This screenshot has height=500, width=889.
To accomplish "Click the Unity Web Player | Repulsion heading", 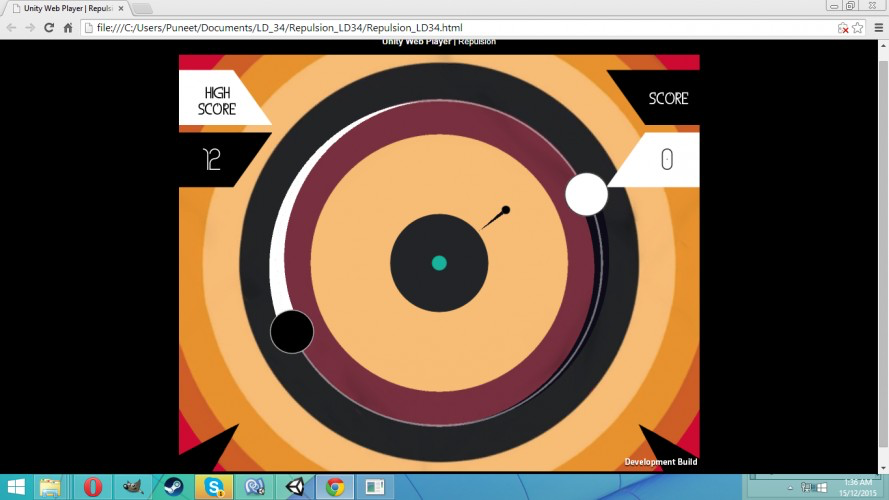I will point(439,42).
